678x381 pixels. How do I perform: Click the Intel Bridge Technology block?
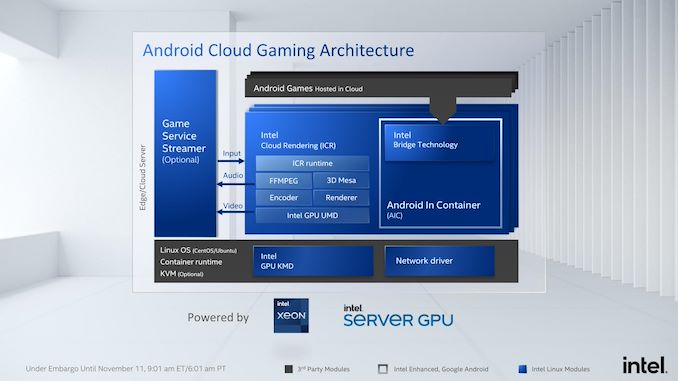441,142
